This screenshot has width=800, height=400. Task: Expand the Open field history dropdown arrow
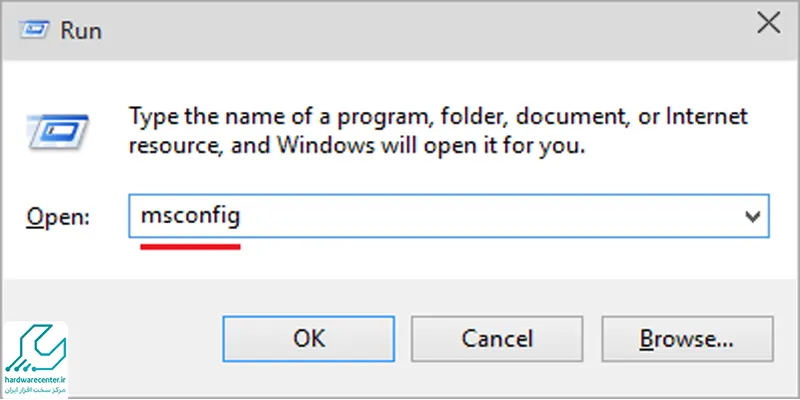coord(752,216)
